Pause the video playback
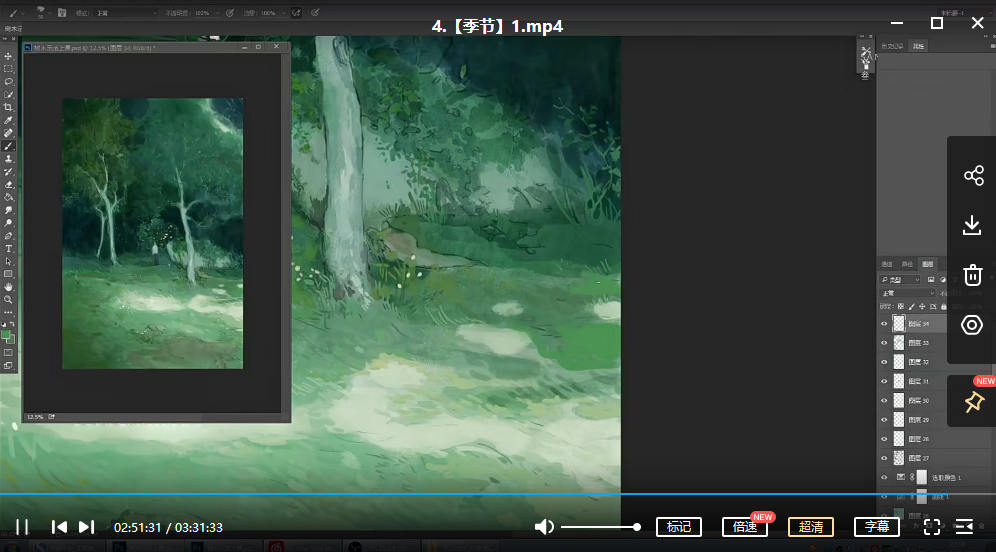This screenshot has width=996, height=552. (x=22, y=527)
